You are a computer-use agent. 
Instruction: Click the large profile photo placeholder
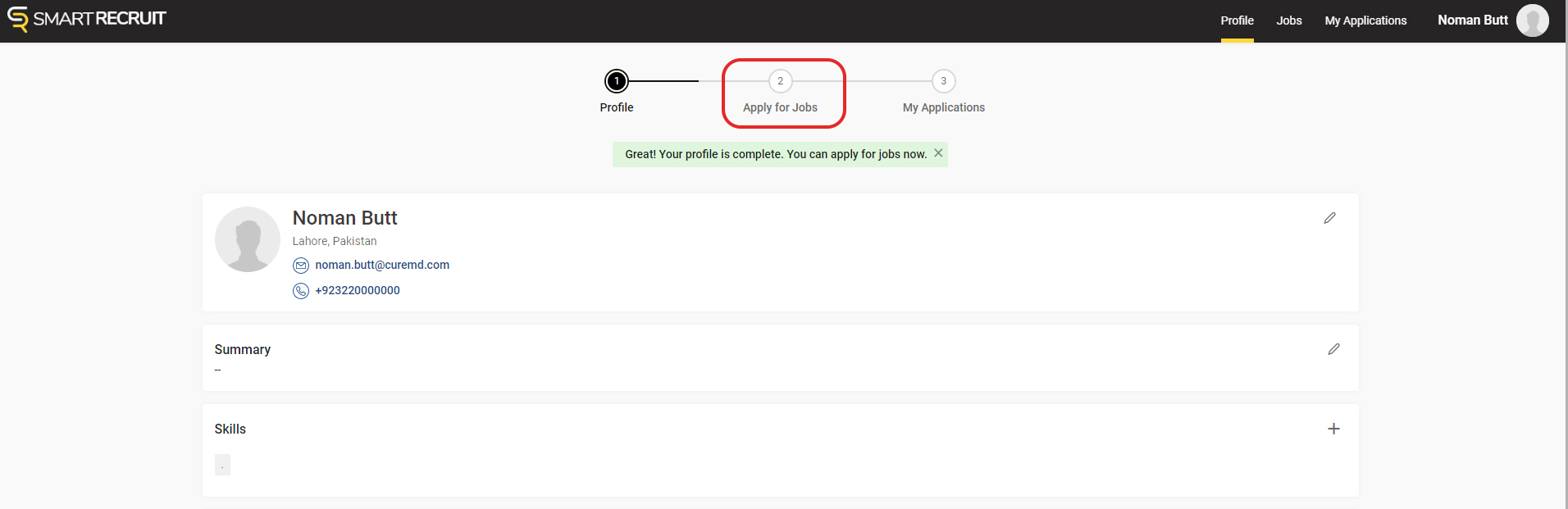(248, 239)
